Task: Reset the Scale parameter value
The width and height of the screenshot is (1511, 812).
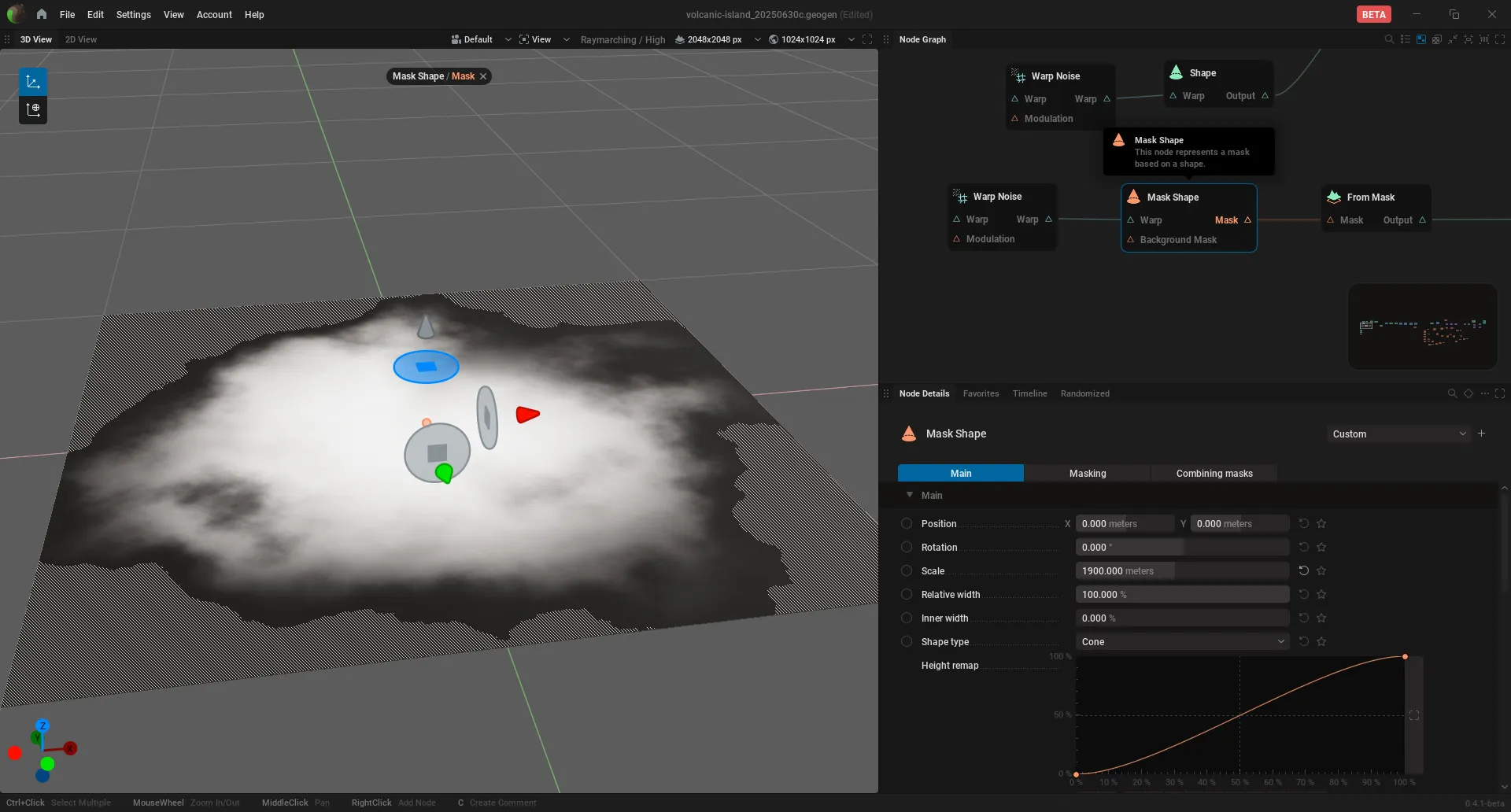Action: [1303, 570]
